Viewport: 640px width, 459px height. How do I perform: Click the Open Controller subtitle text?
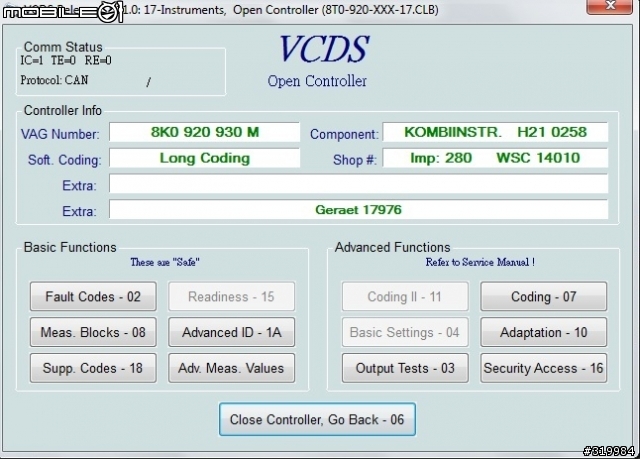(317, 81)
